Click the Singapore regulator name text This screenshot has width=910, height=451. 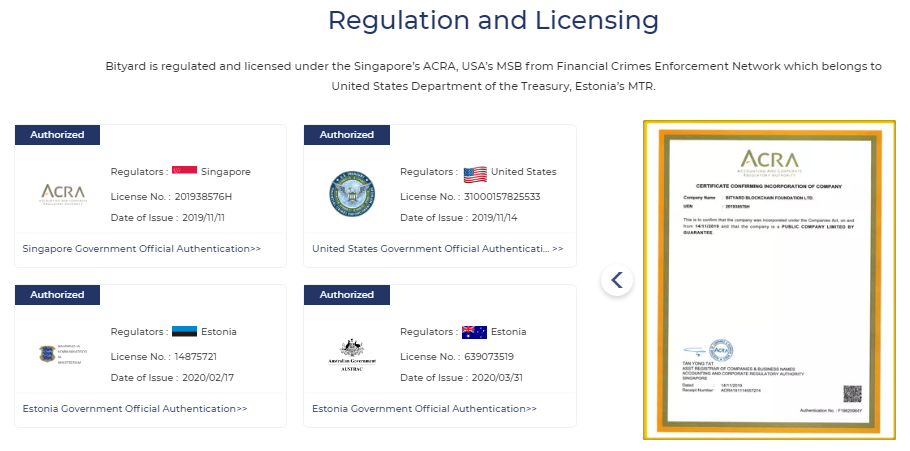226,172
